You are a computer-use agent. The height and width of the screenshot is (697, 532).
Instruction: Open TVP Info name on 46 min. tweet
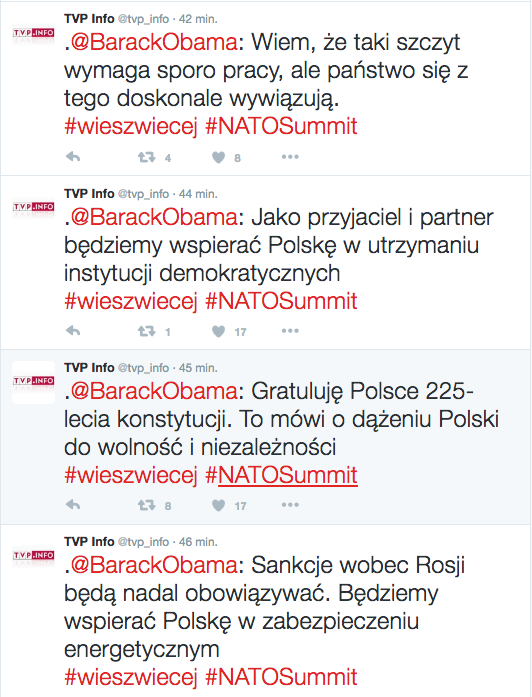click(x=89, y=541)
